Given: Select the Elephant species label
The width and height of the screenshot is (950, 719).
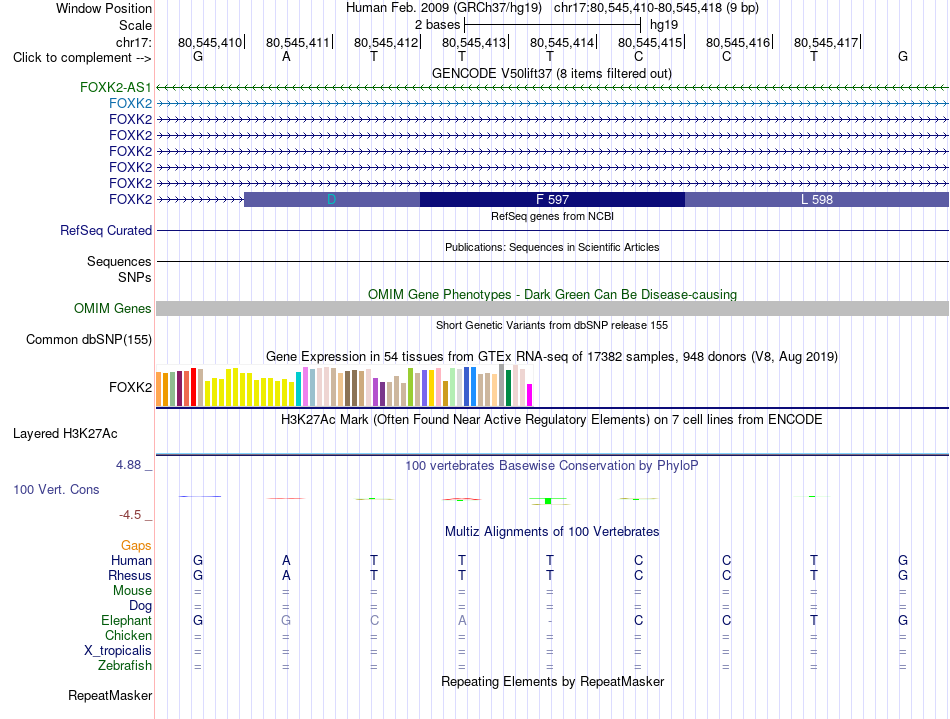Looking at the screenshot, I should pyautogui.click(x=127, y=620).
